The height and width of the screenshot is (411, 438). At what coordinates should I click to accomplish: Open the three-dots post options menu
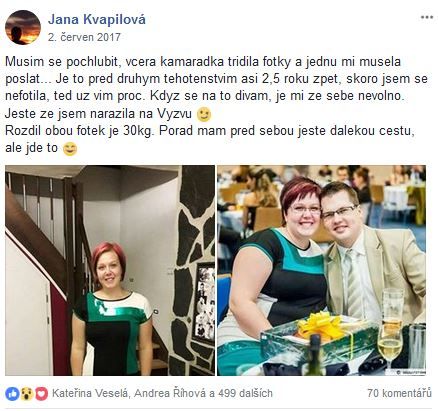click(x=427, y=17)
